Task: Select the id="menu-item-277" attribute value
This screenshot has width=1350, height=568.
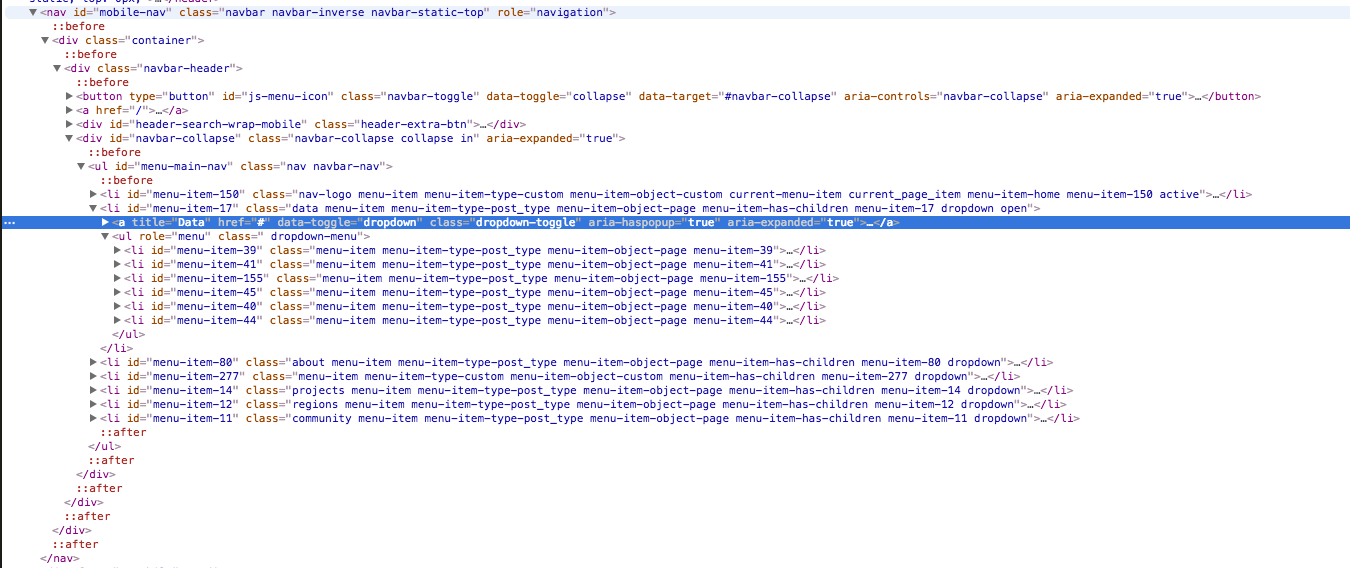Action: pyautogui.click(x=195, y=377)
